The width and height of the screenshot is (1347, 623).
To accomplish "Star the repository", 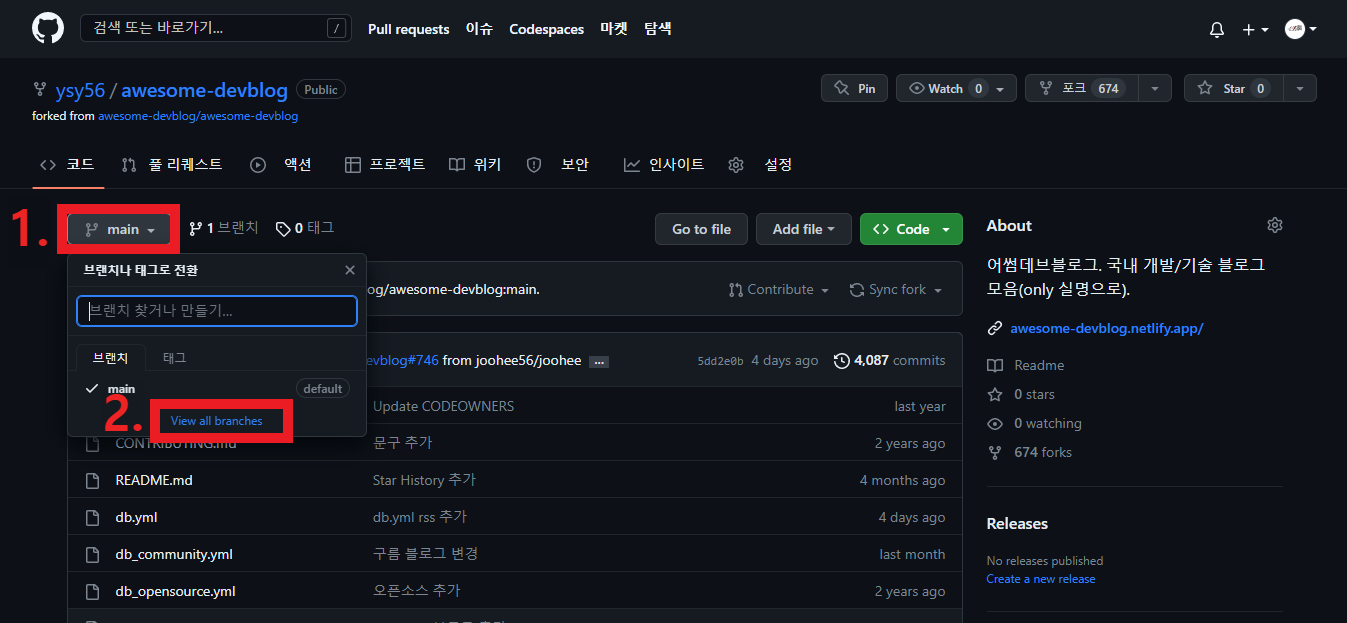I will point(1233,88).
